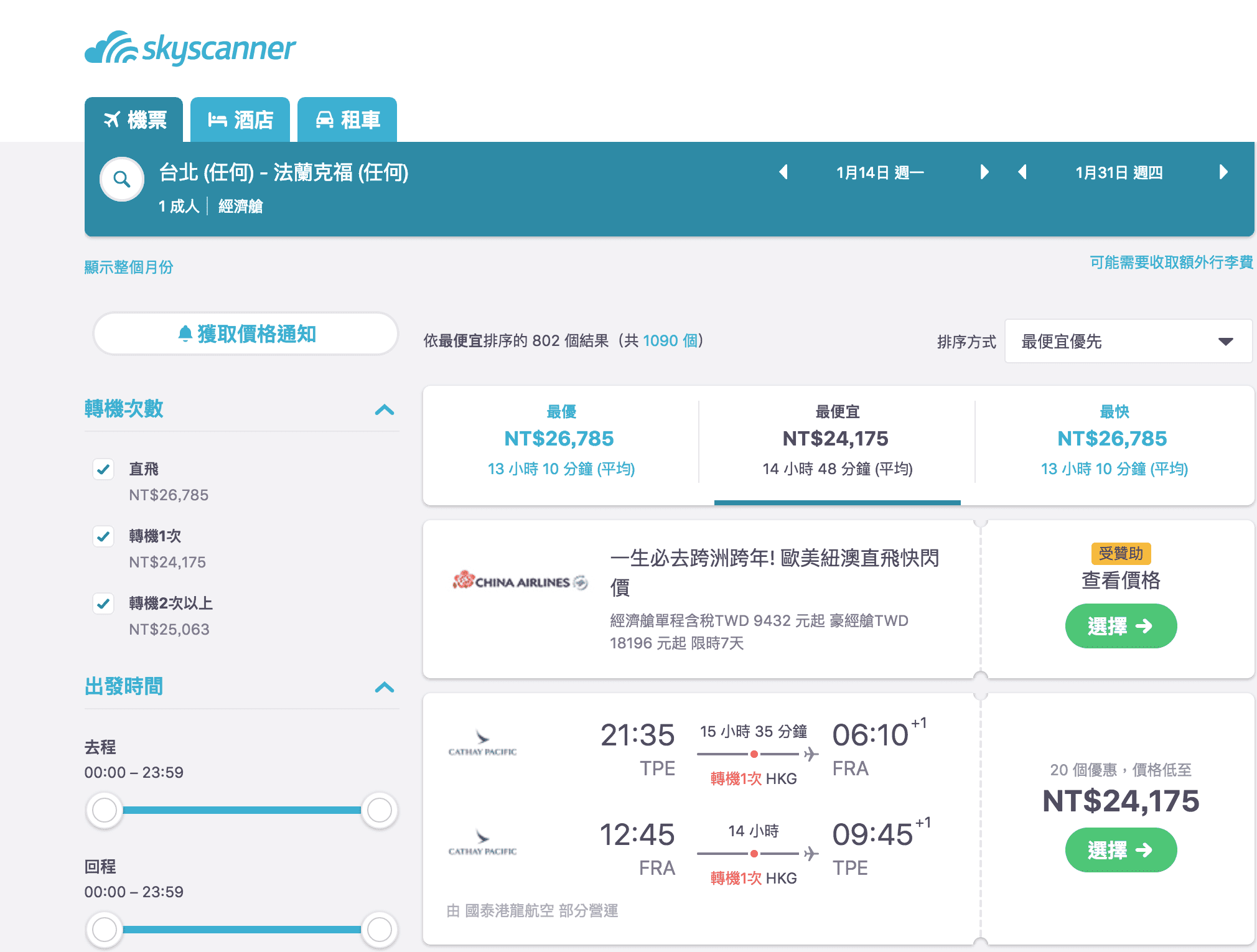Click 顯示整個月份 link
The width and height of the screenshot is (1257, 952).
pos(129,267)
